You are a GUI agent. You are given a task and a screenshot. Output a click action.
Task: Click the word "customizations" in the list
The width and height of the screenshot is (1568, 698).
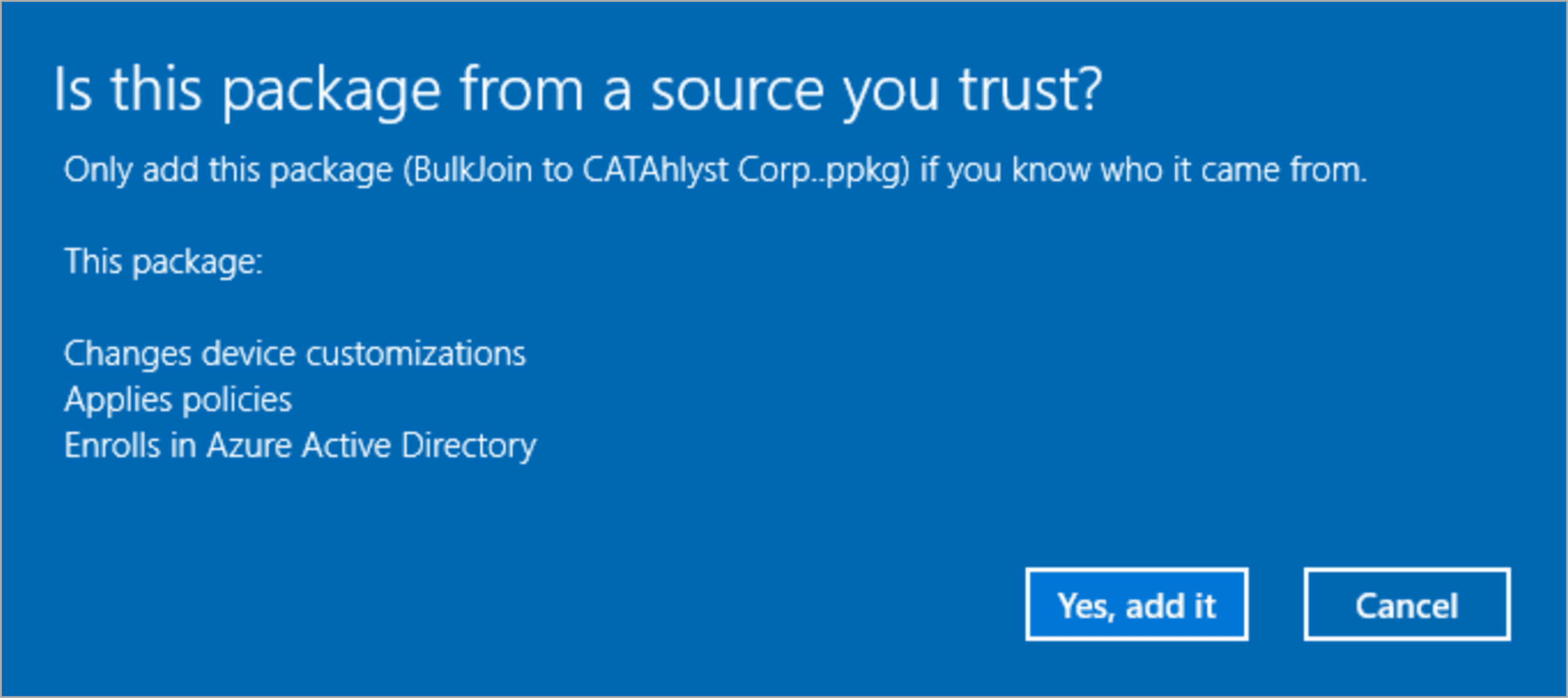(416, 354)
